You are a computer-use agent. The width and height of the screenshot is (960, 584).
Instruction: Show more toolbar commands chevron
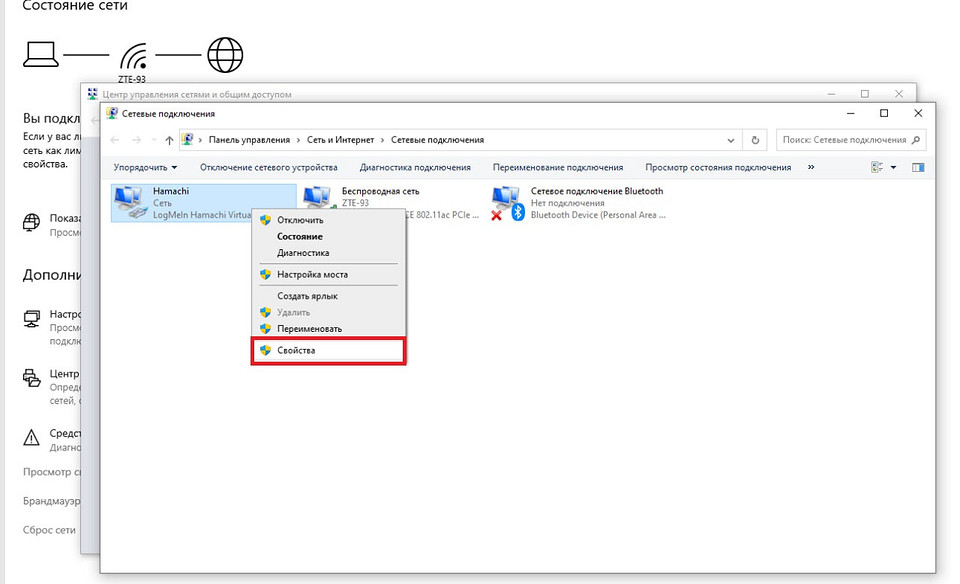[x=810, y=167]
